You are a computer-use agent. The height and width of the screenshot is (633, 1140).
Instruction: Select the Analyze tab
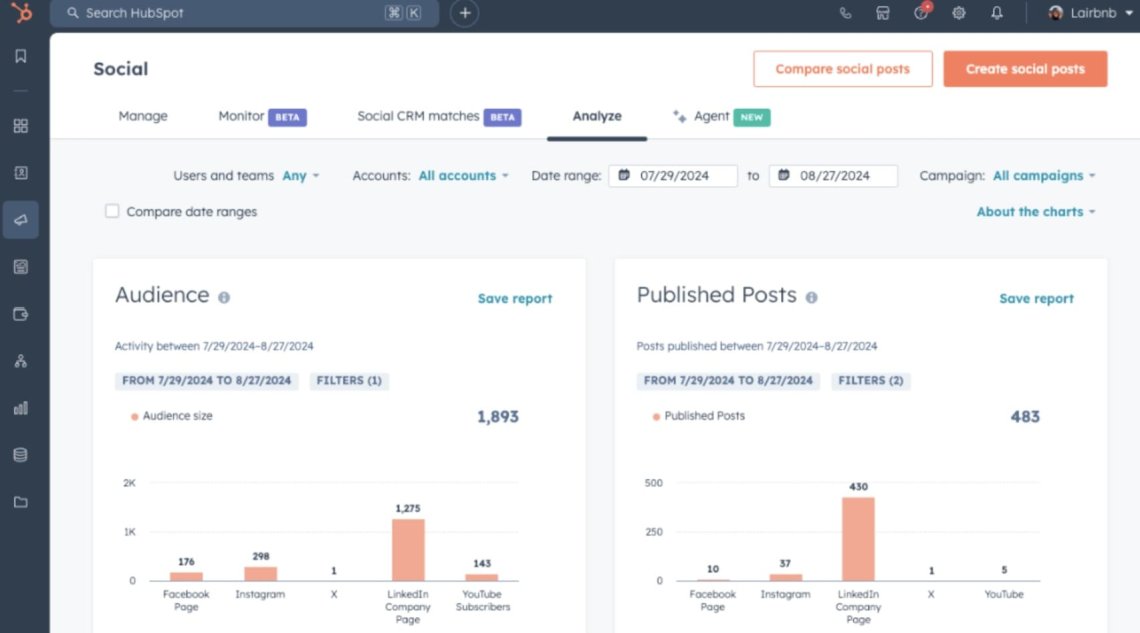tap(597, 116)
